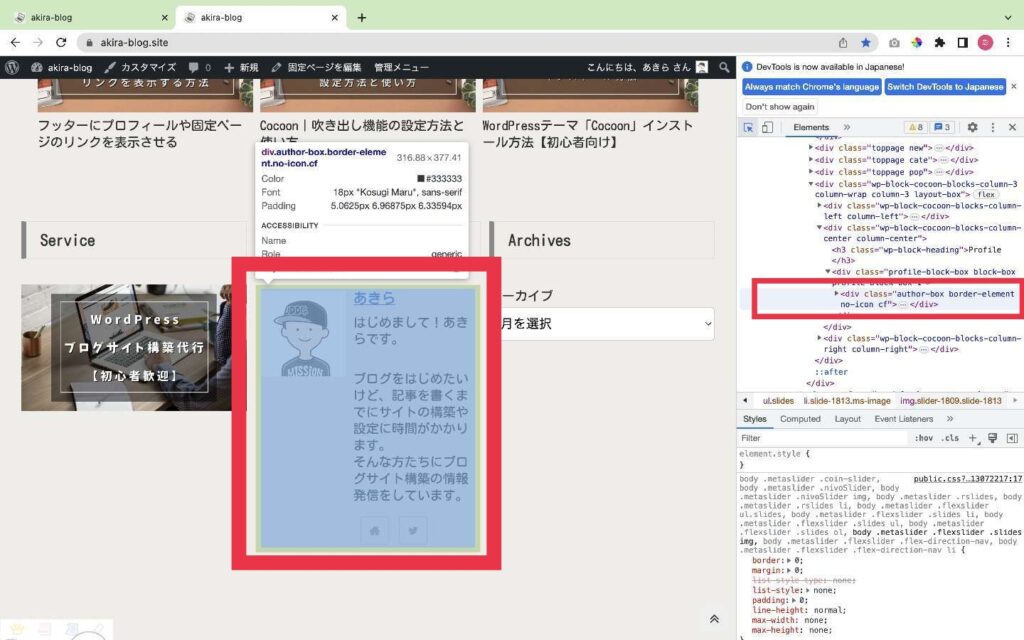Open the admin bar search magnifier
Image resolution: width=1024 pixels, height=640 pixels.
tap(724, 67)
